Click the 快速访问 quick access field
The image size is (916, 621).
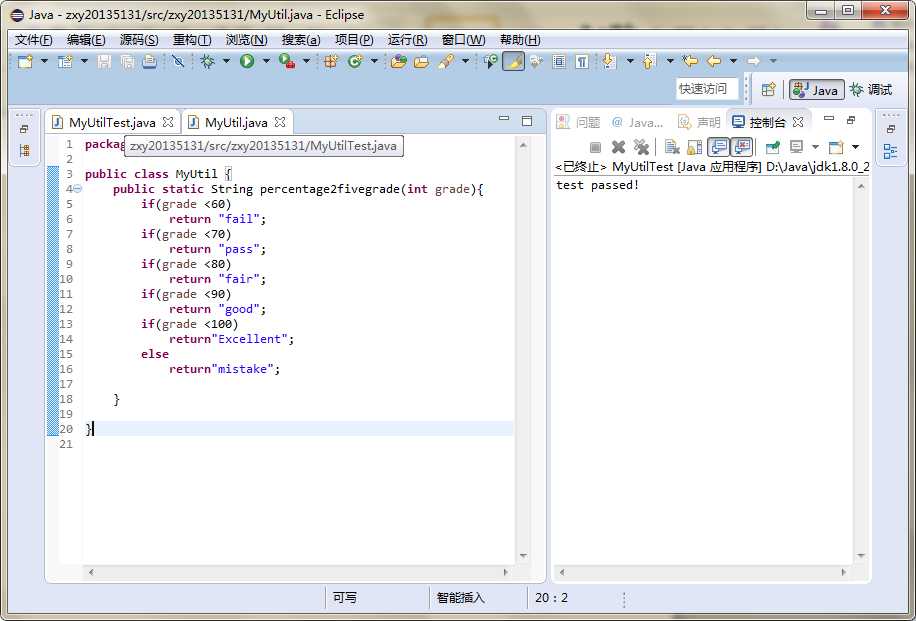706,89
